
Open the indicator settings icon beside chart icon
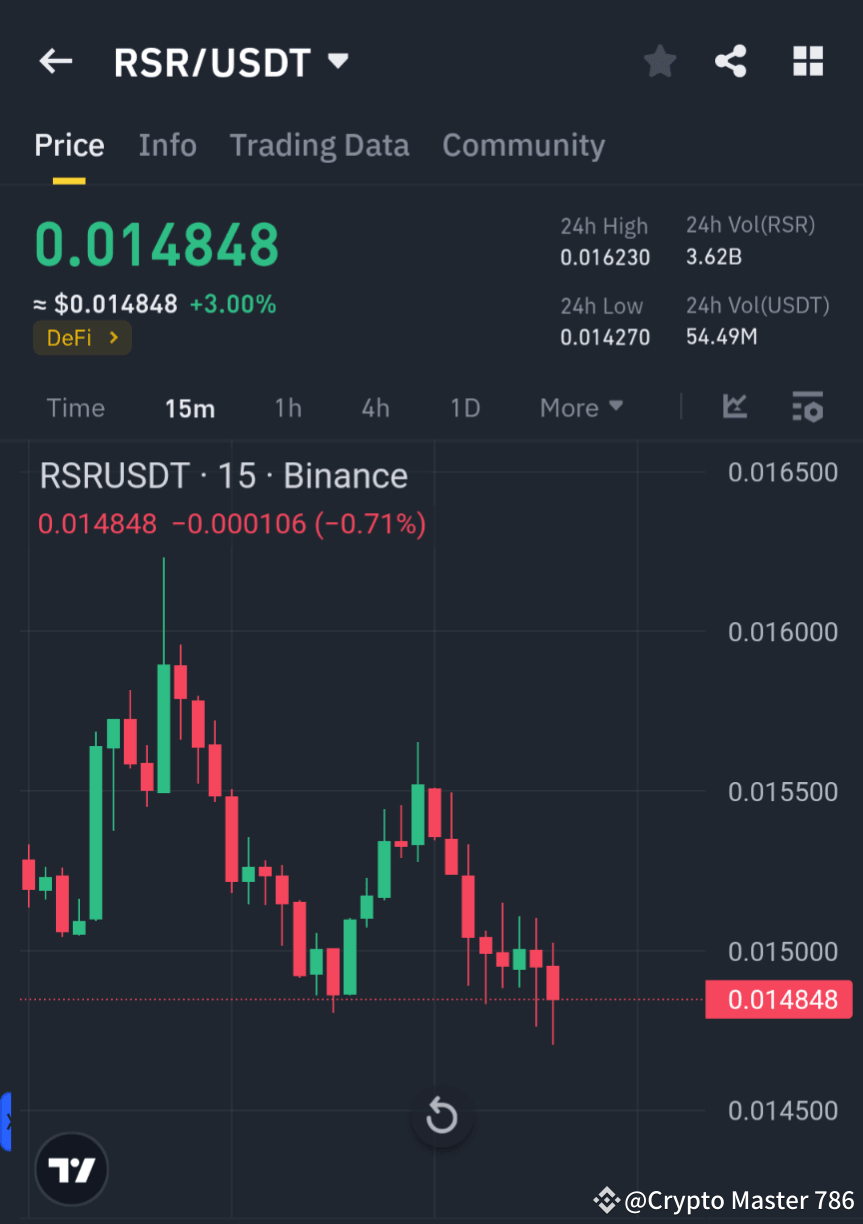(x=807, y=407)
